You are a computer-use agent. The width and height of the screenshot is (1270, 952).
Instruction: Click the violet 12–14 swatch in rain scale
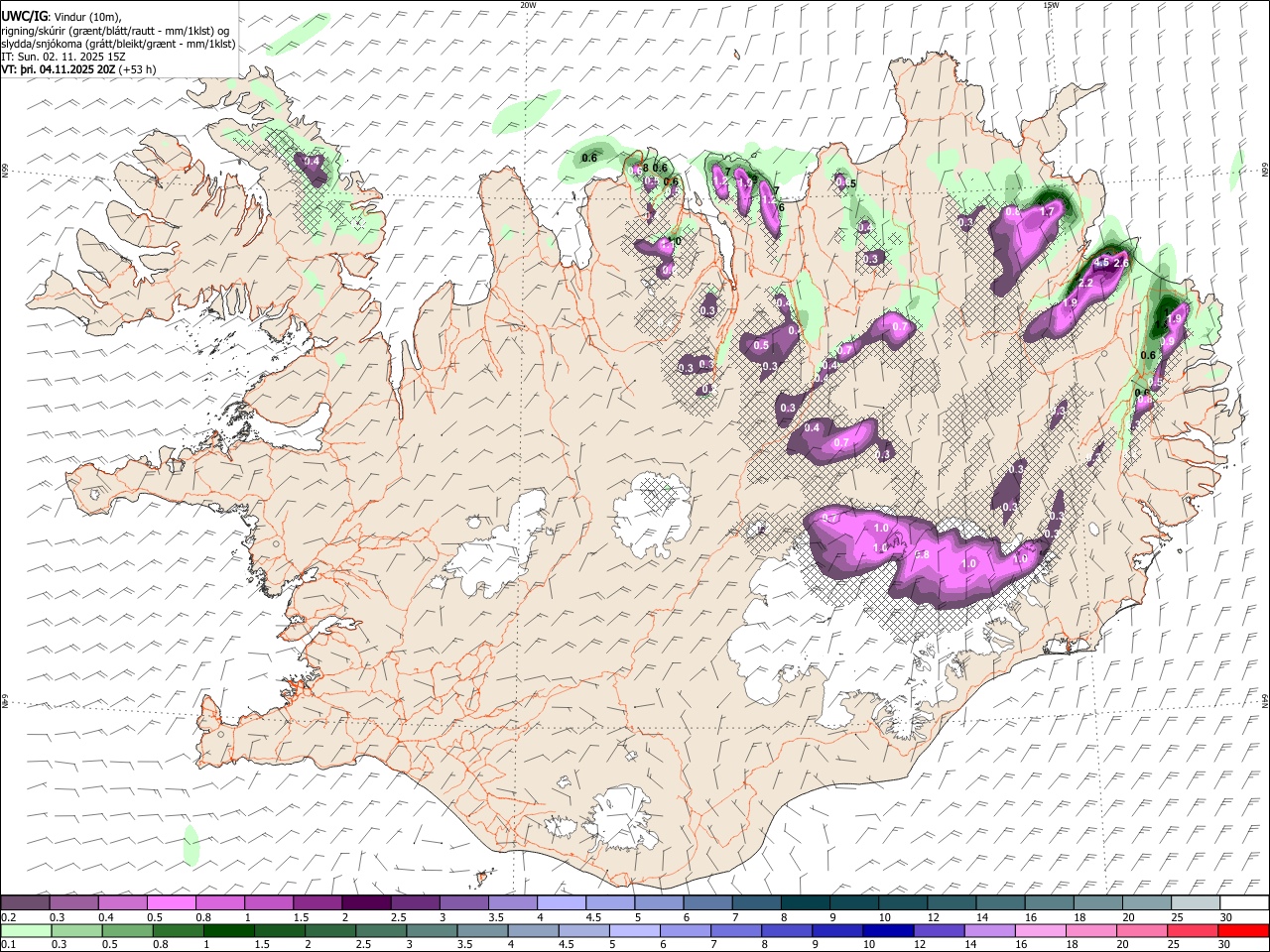tap(939, 930)
